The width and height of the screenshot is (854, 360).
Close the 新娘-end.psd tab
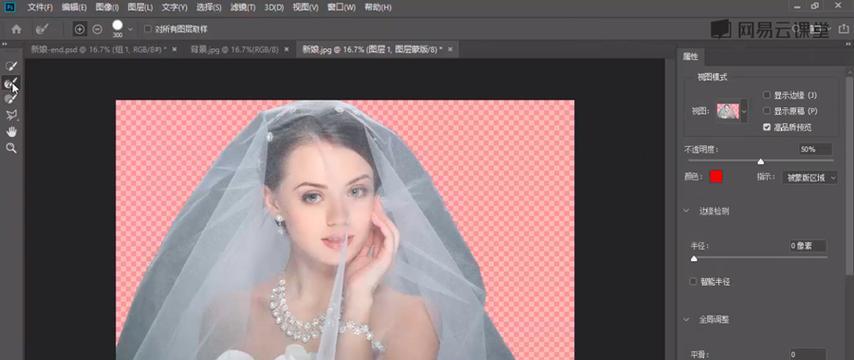[x=174, y=49]
